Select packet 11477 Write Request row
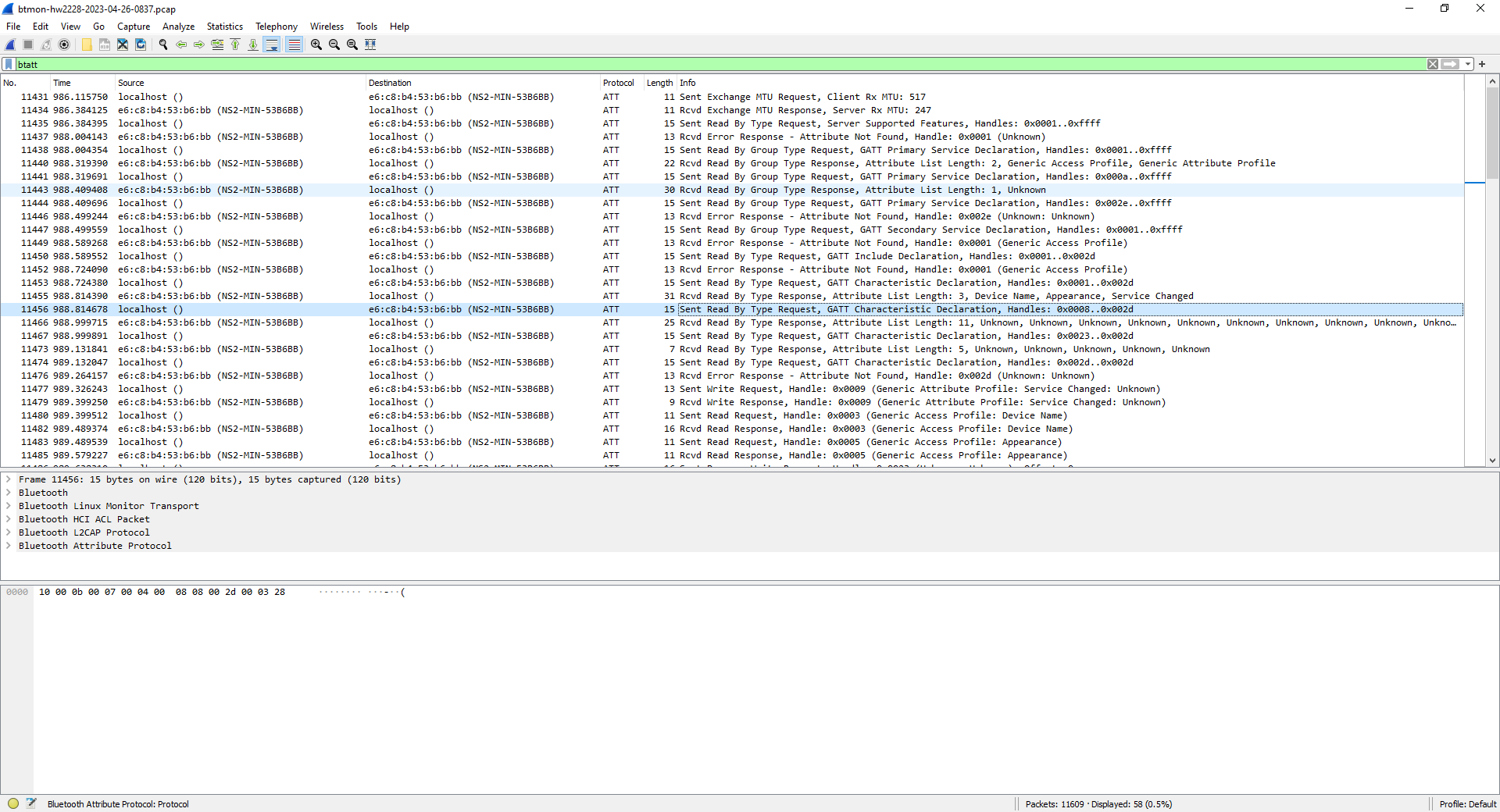 [732, 389]
